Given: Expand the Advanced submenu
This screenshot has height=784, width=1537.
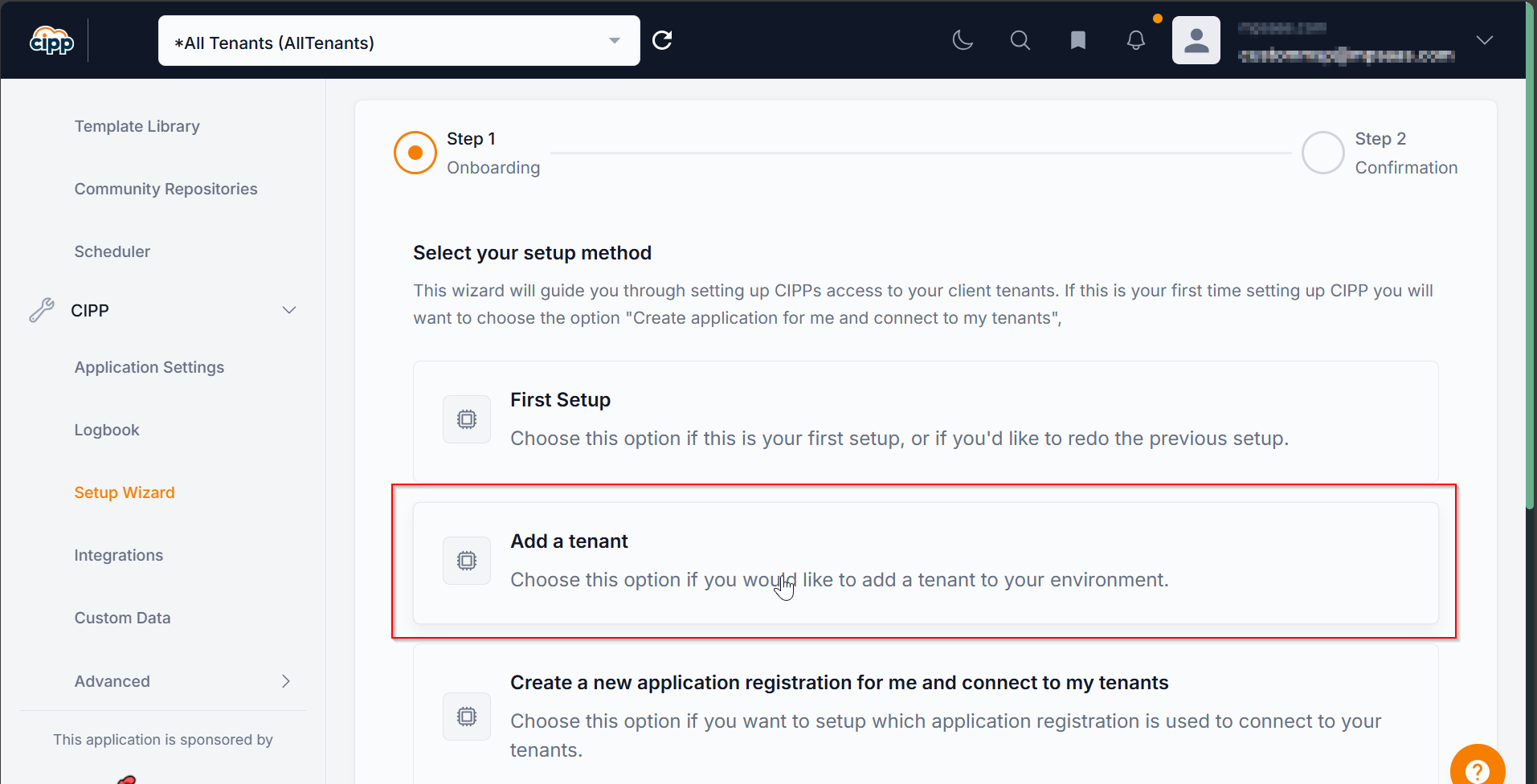Looking at the screenshot, I should pos(286,681).
